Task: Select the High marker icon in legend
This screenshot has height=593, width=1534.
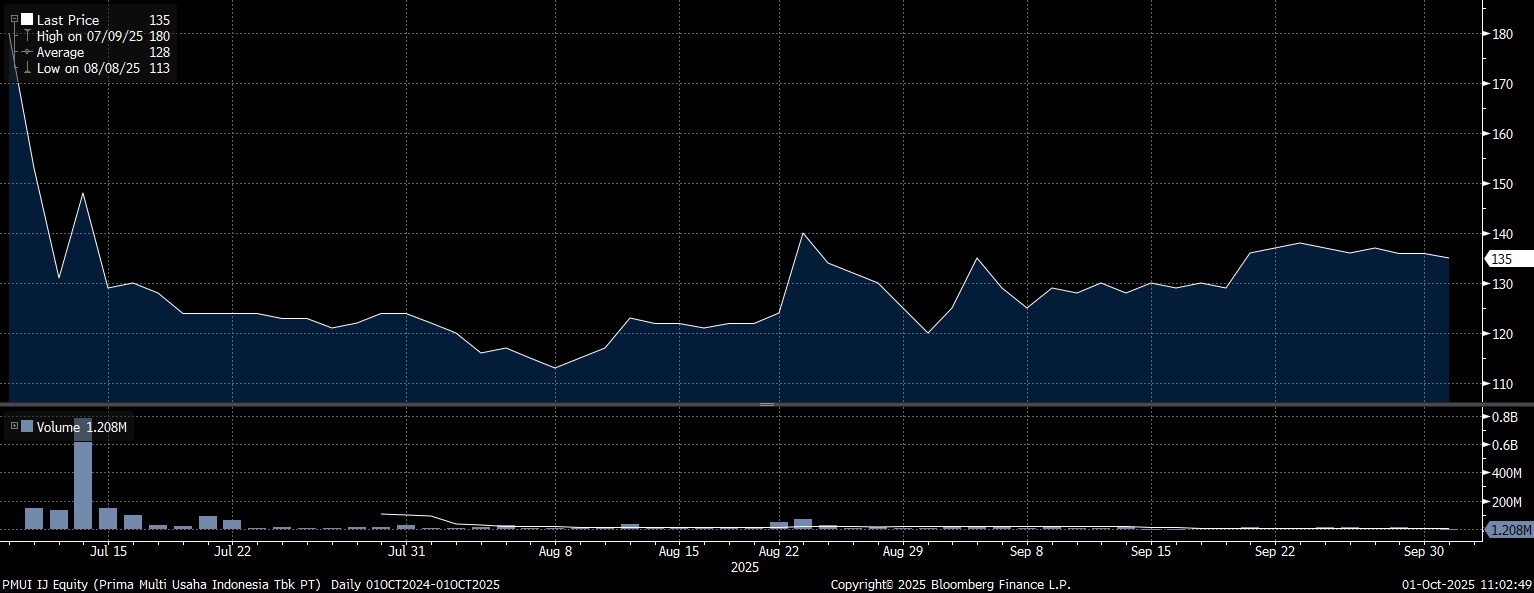Action: [26, 36]
